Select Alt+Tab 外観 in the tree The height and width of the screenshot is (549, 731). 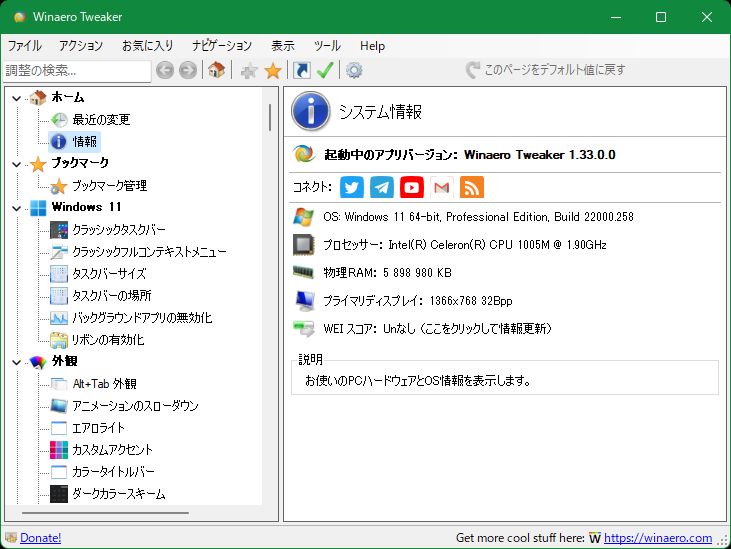click(104, 384)
